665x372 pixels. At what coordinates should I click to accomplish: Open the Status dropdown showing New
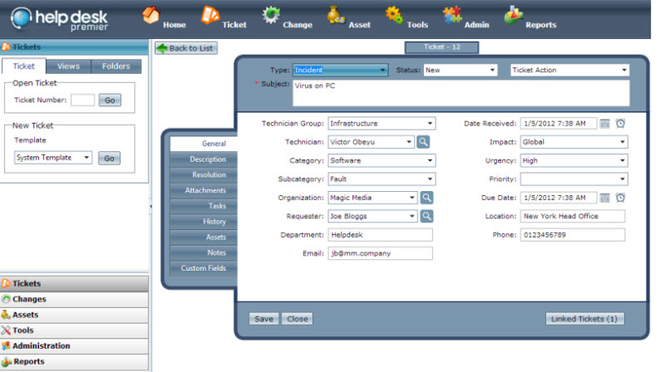[460, 70]
